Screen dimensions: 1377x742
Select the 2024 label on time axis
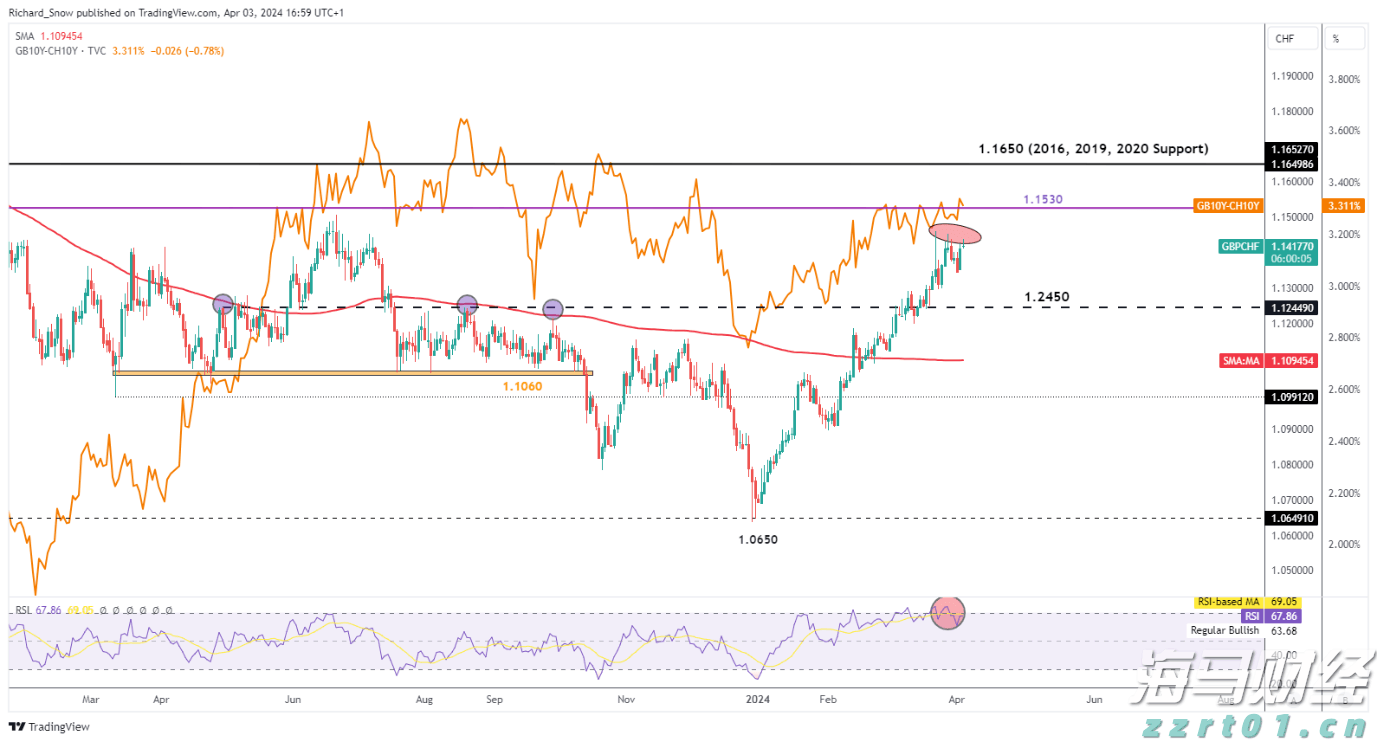[757, 700]
